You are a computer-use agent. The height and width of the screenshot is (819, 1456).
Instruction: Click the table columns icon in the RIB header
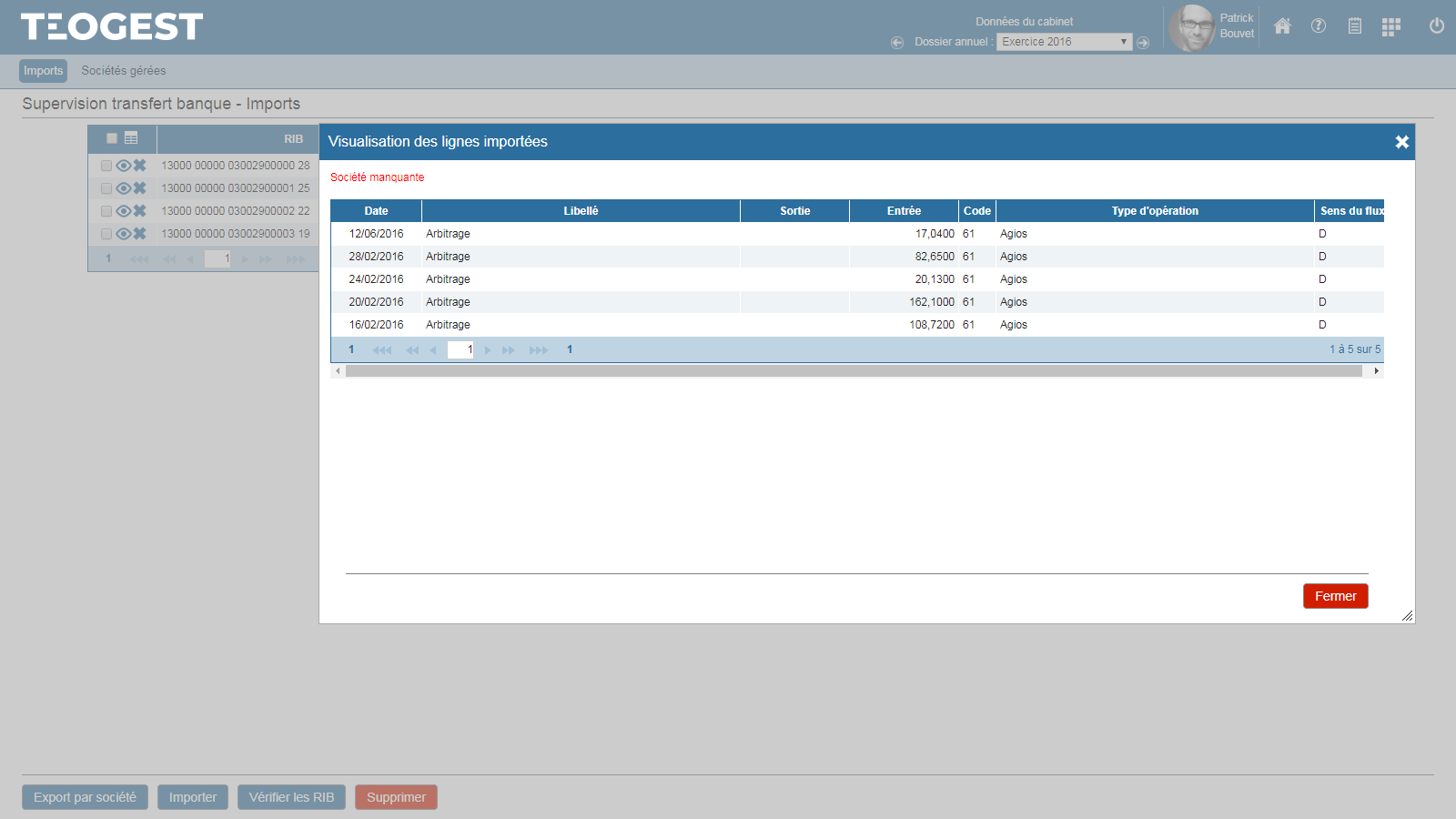[x=131, y=138]
